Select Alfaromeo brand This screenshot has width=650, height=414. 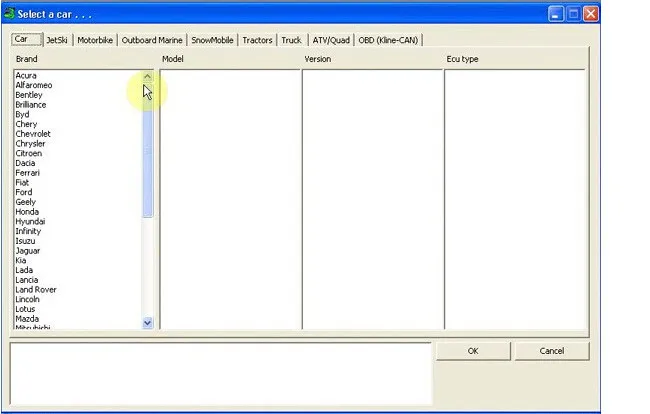point(34,85)
